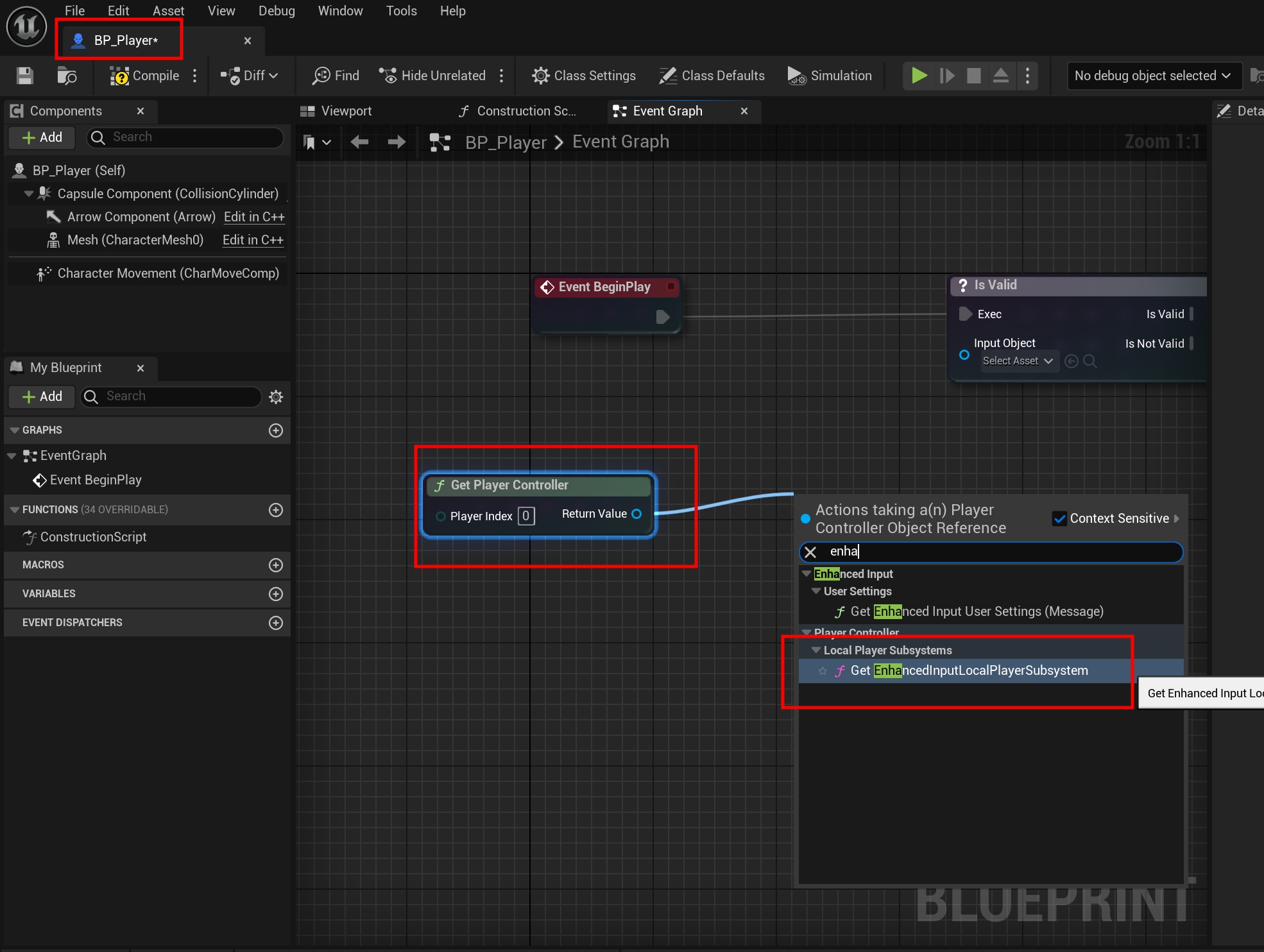Click the My Blueprint settings gear

pos(276,397)
